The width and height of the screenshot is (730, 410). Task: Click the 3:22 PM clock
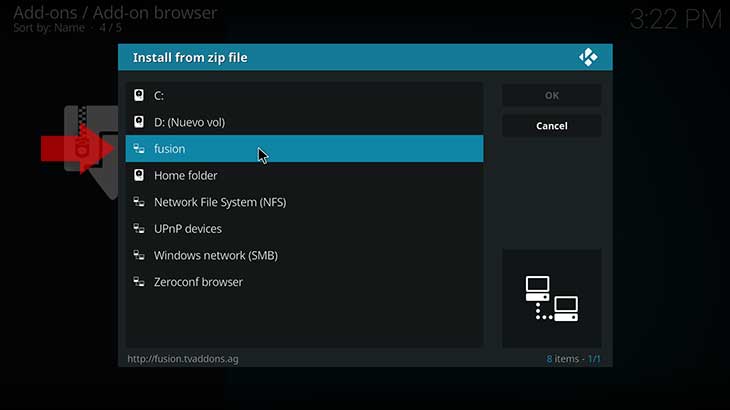coord(676,20)
